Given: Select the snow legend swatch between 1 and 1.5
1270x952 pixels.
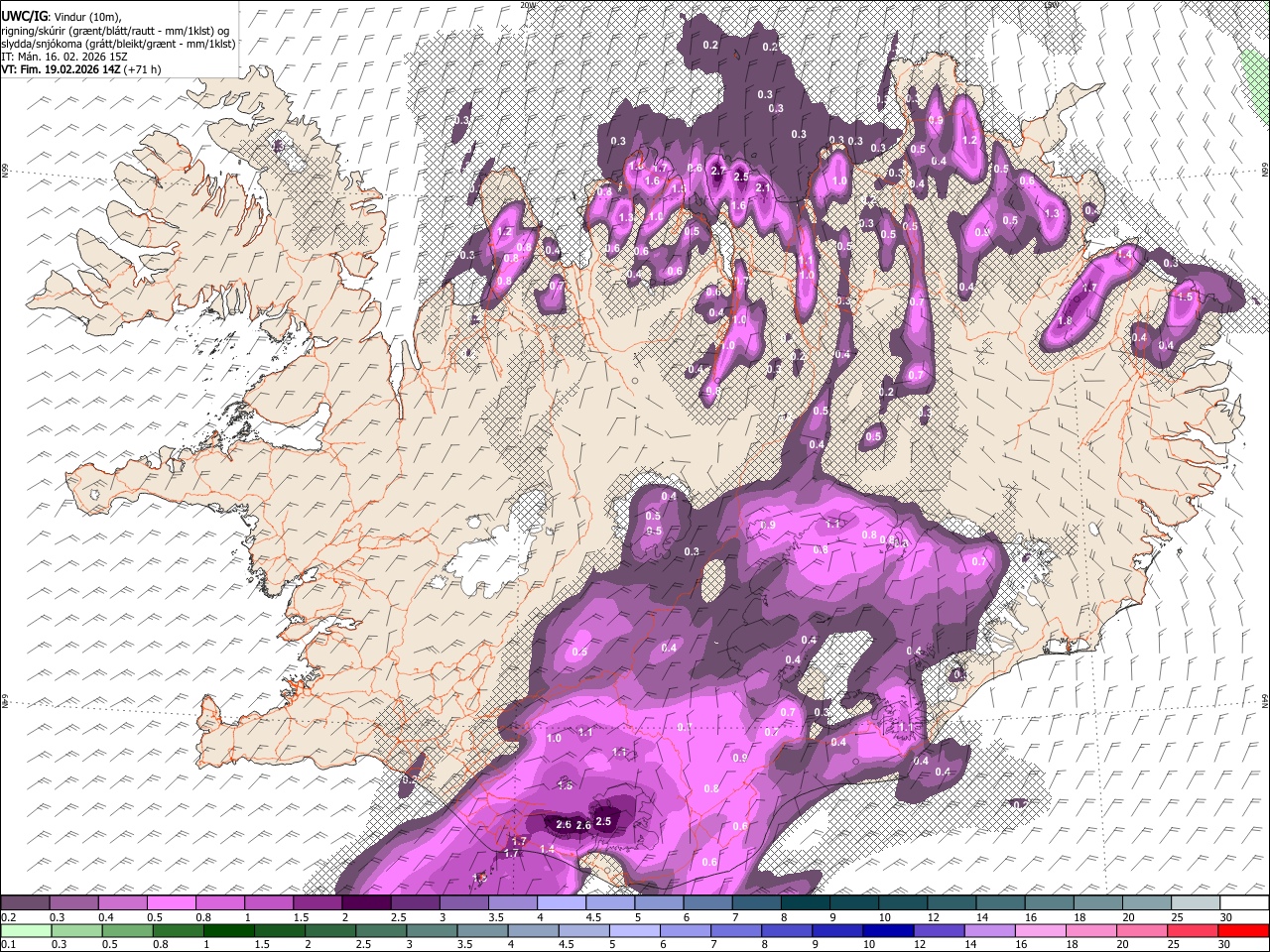Looking at the screenshot, I should click(269, 902).
